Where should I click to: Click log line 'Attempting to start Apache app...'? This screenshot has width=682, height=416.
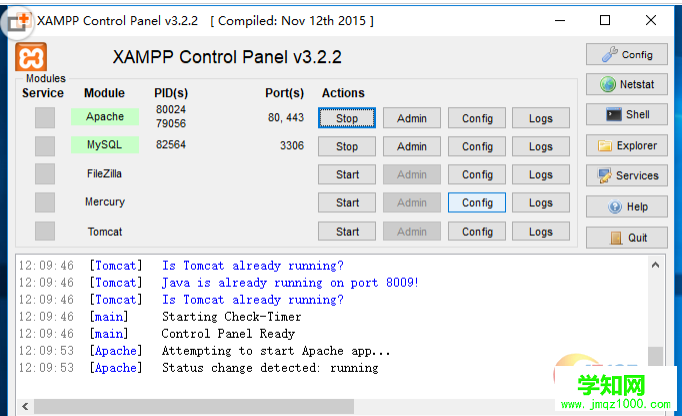[276, 351]
